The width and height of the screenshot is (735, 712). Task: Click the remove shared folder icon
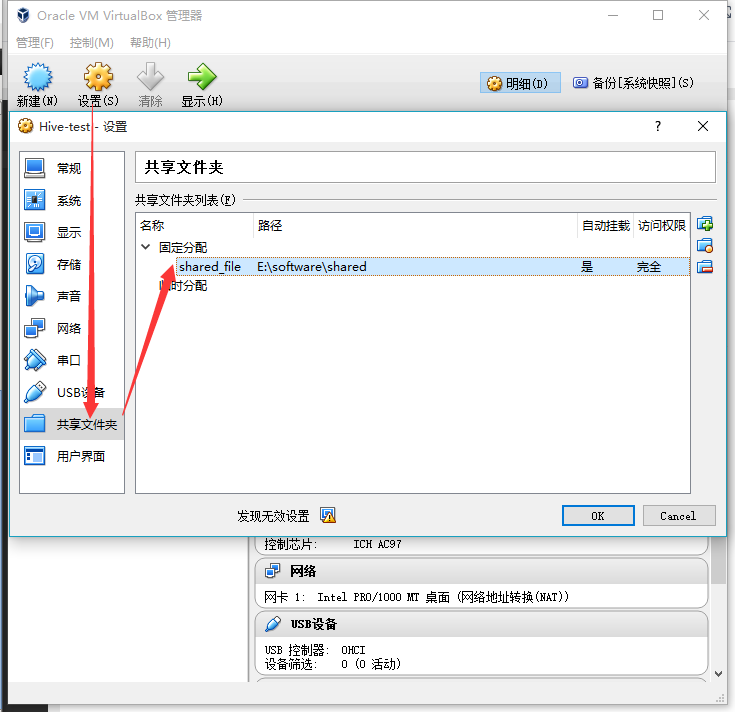[x=705, y=267]
